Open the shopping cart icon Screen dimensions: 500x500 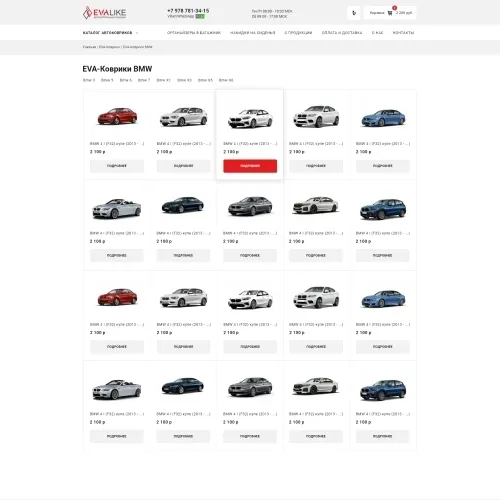pyautogui.click(x=390, y=13)
